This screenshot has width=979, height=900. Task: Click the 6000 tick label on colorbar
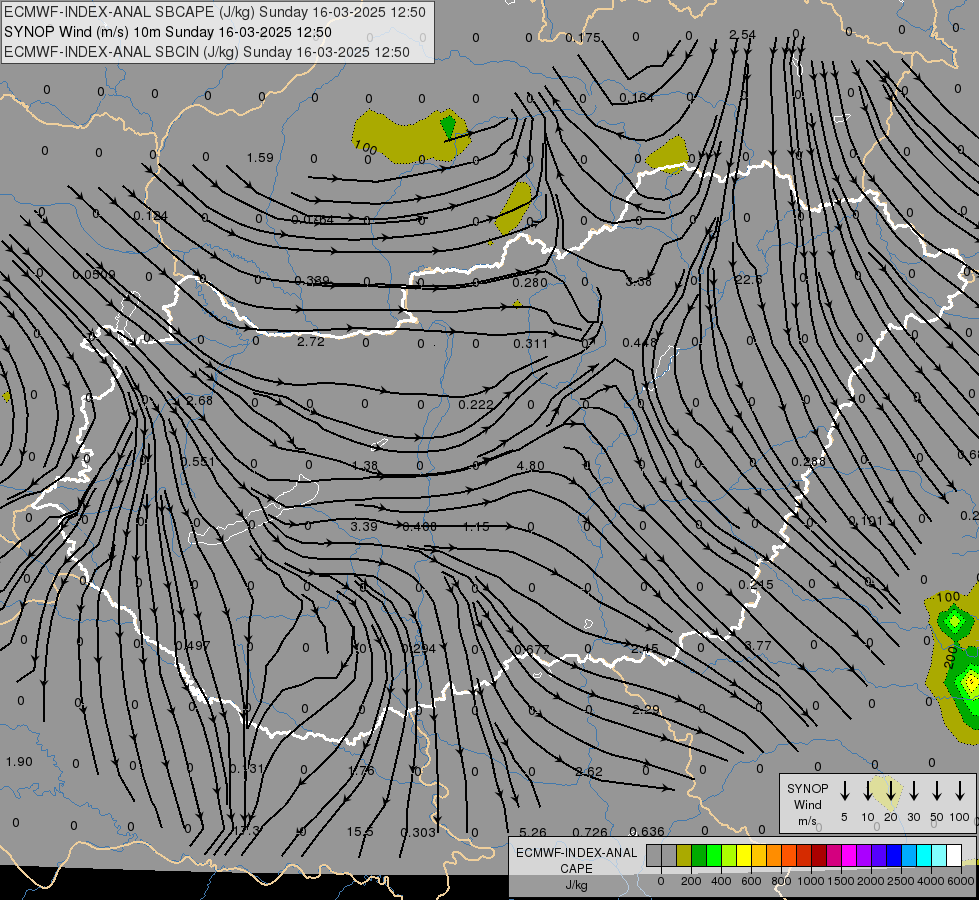click(962, 881)
